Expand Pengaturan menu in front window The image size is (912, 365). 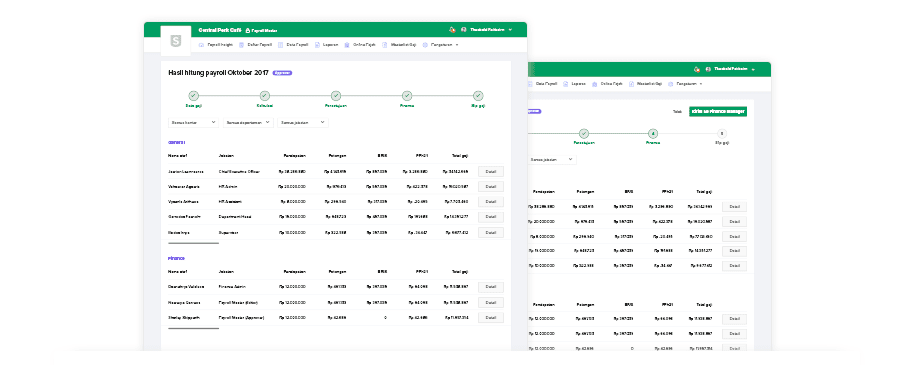(x=441, y=45)
